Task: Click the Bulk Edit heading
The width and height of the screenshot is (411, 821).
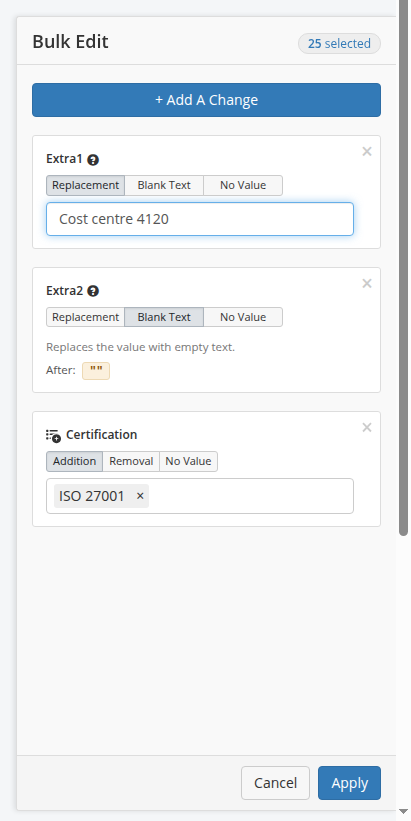Action: [70, 42]
